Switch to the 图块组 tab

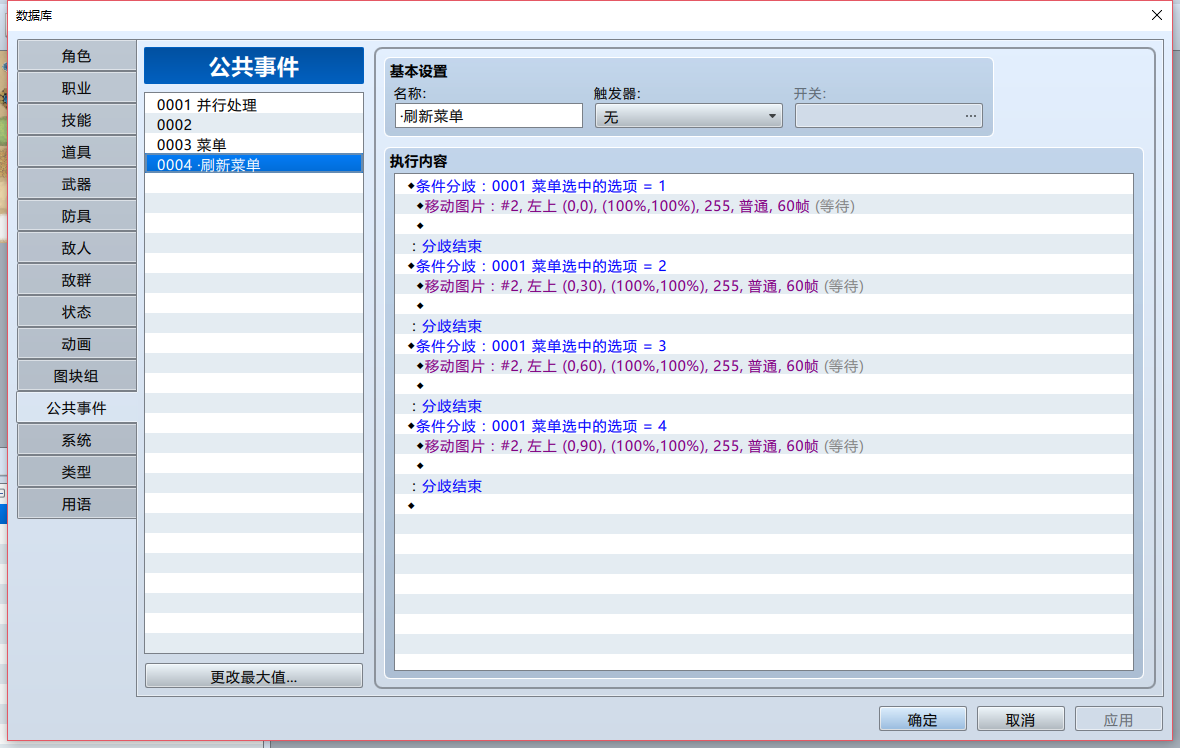coord(76,376)
